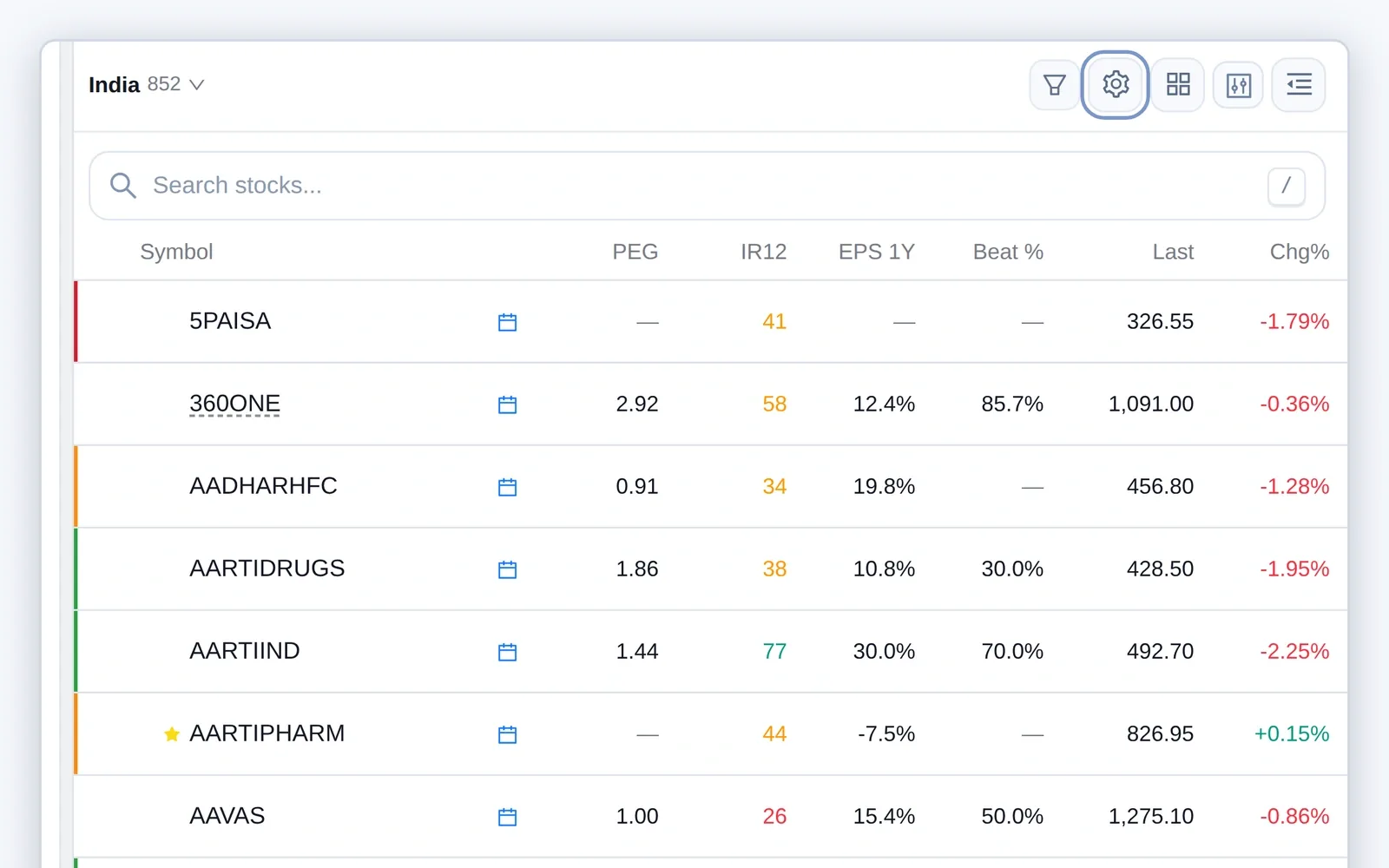Sort by Last column header
Image resolution: width=1389 pixels, height=868 pixels.
(x=1173, y=252)
